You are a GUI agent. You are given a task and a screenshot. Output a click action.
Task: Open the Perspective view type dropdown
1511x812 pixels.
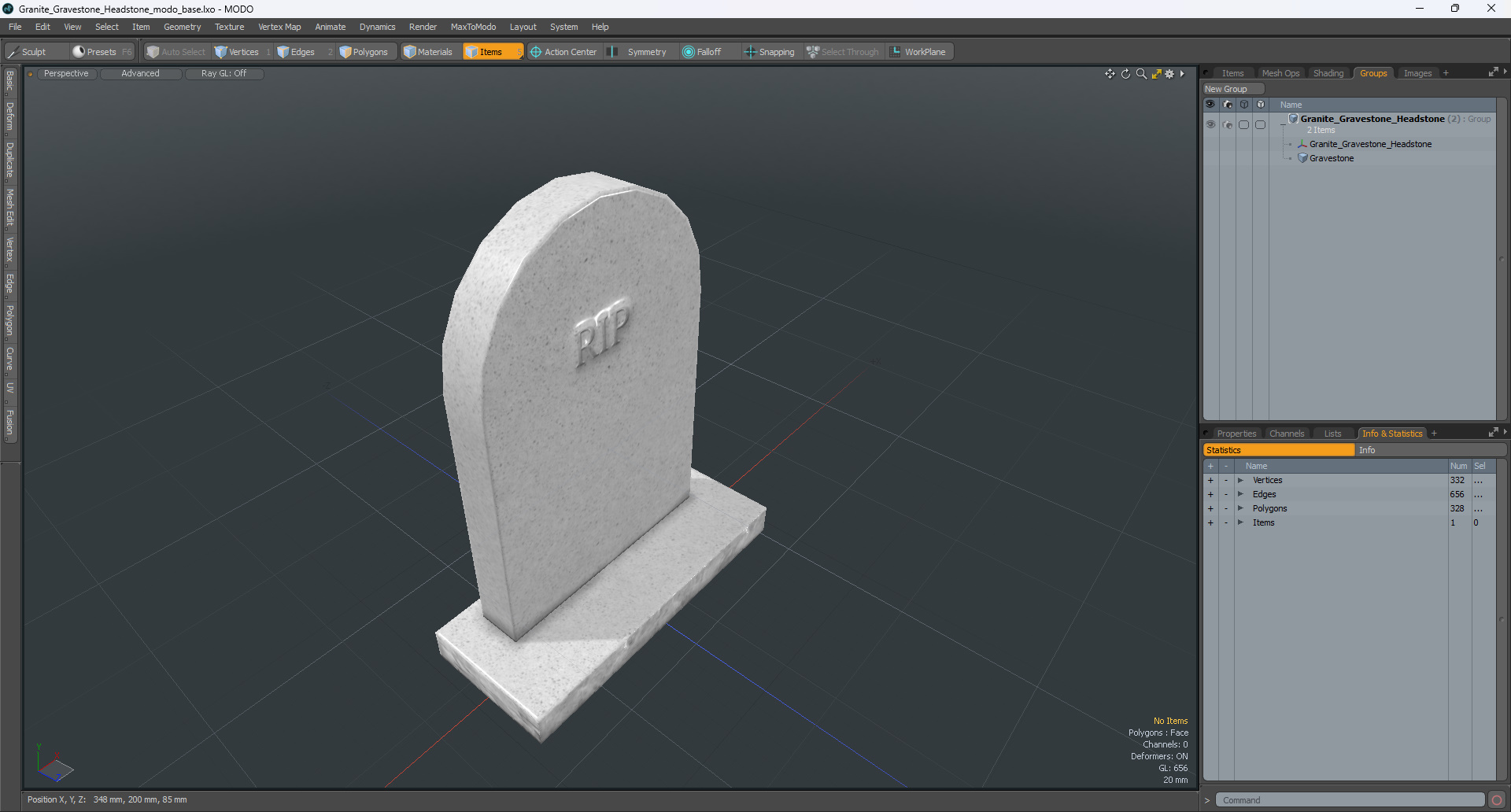[66, 74]
